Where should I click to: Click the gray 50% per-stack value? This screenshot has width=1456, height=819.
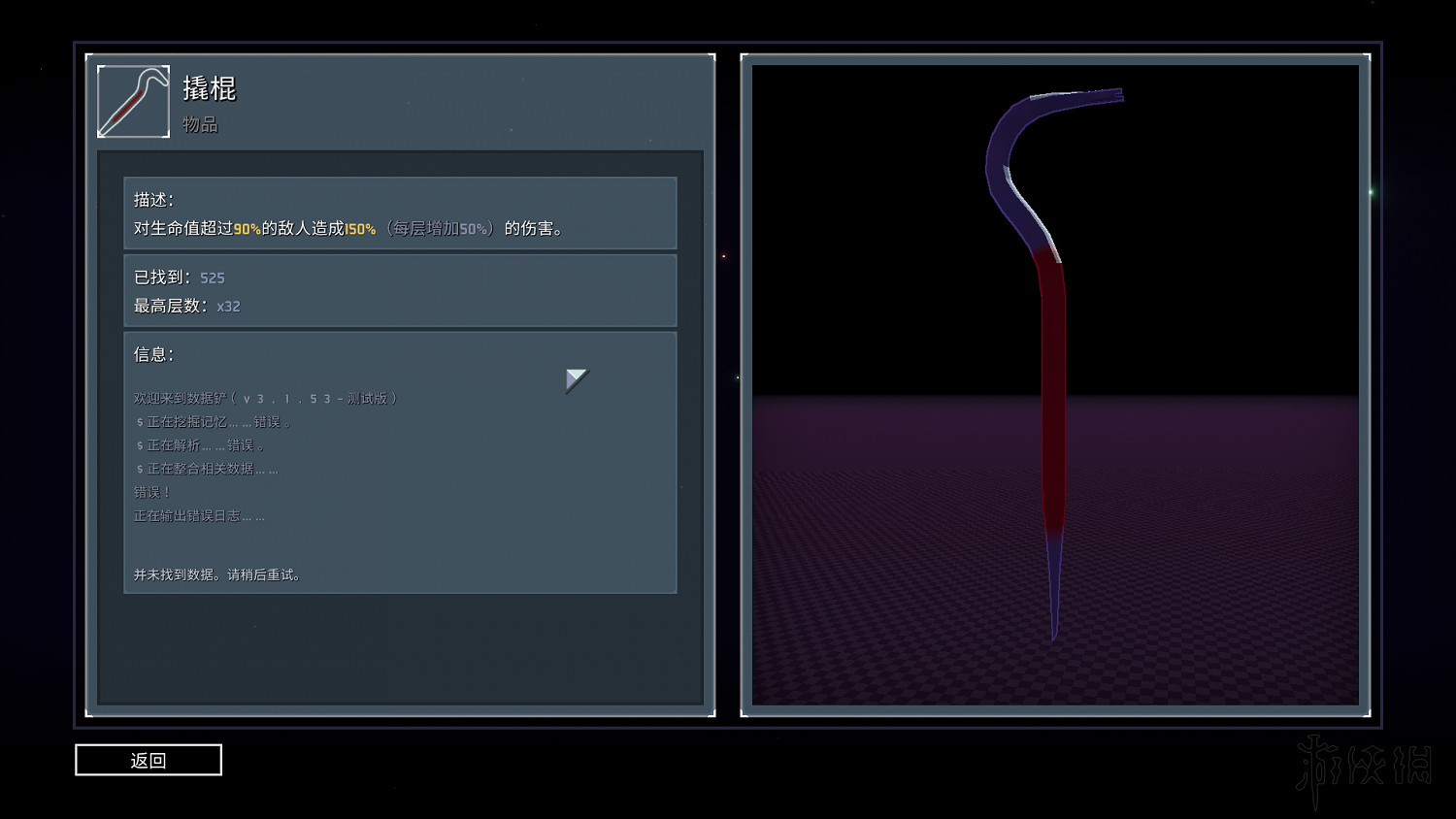pyautogui.click(x=473, y=229)
